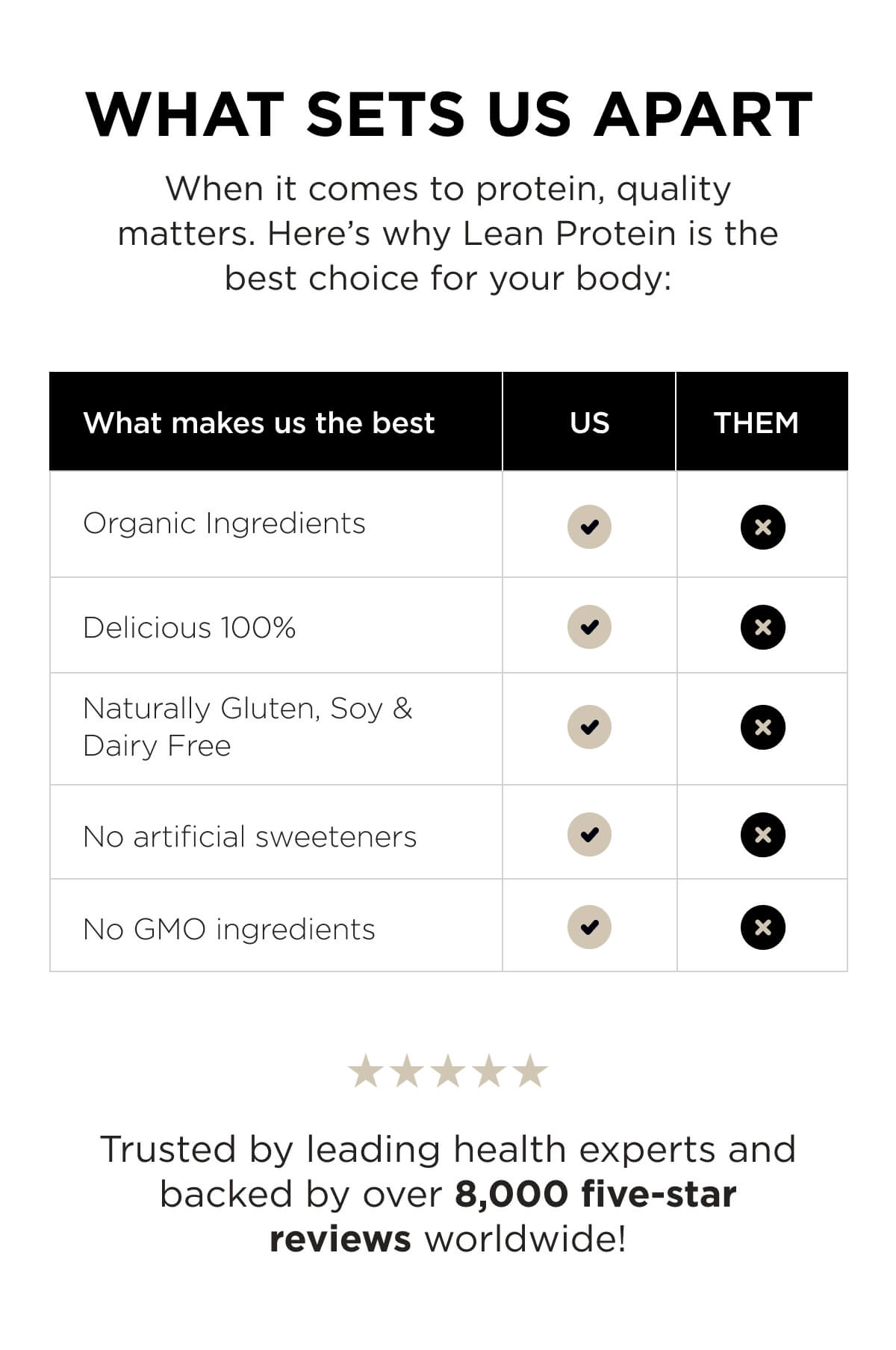896x1350 pixels.
Task: Click X icon for Gluten, Soy & Dairy Free row
Action: pos(762,727)
